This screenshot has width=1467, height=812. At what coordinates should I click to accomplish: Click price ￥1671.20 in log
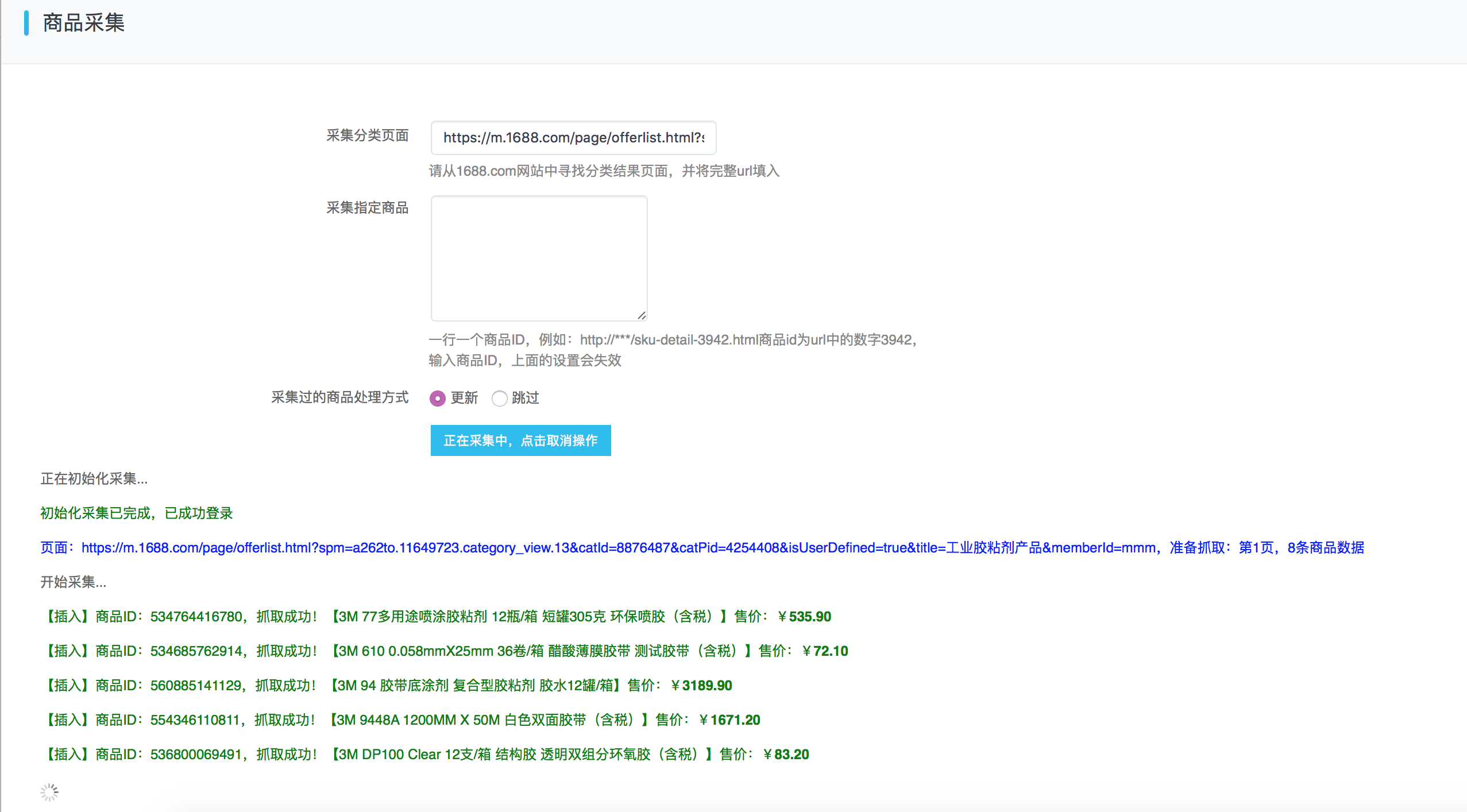pos(729,720)
